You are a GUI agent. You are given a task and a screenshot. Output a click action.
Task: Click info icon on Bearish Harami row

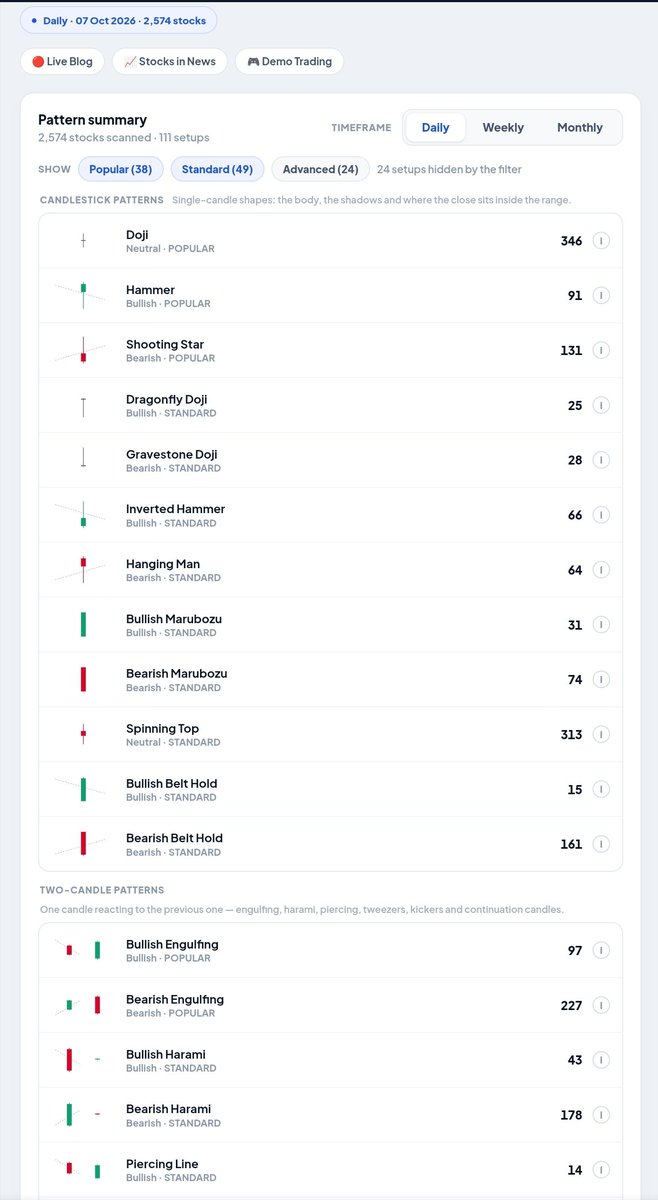coord(601,1115)
